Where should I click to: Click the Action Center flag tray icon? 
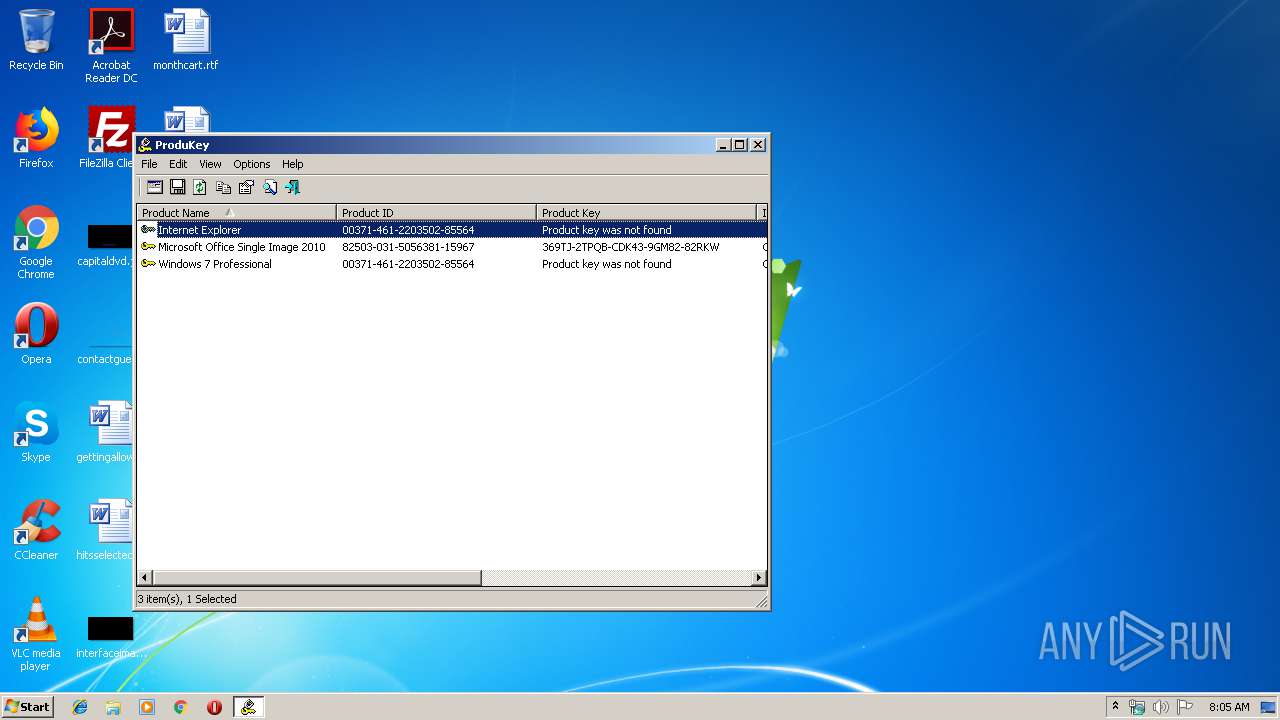coord(1184,707)
